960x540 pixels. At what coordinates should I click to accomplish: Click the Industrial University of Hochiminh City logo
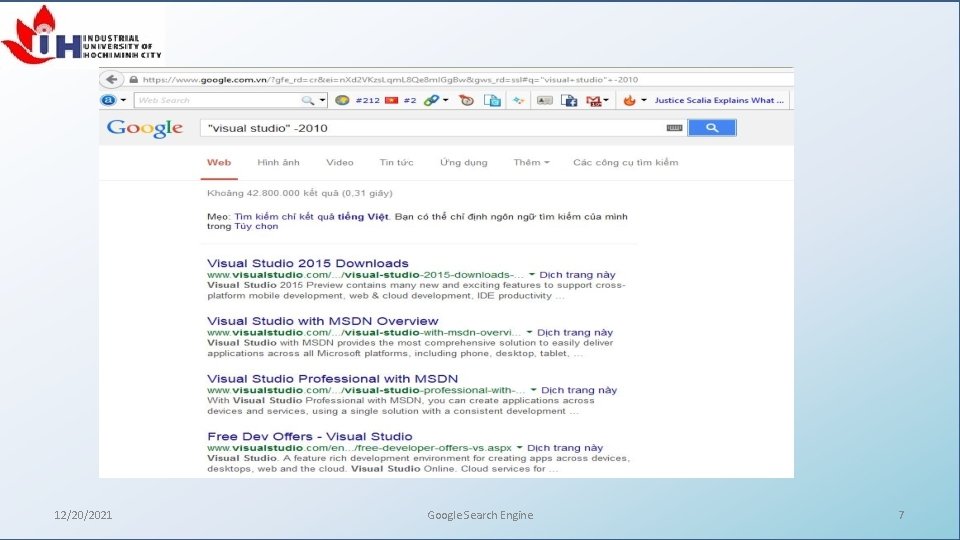click(x=81, y=35)
